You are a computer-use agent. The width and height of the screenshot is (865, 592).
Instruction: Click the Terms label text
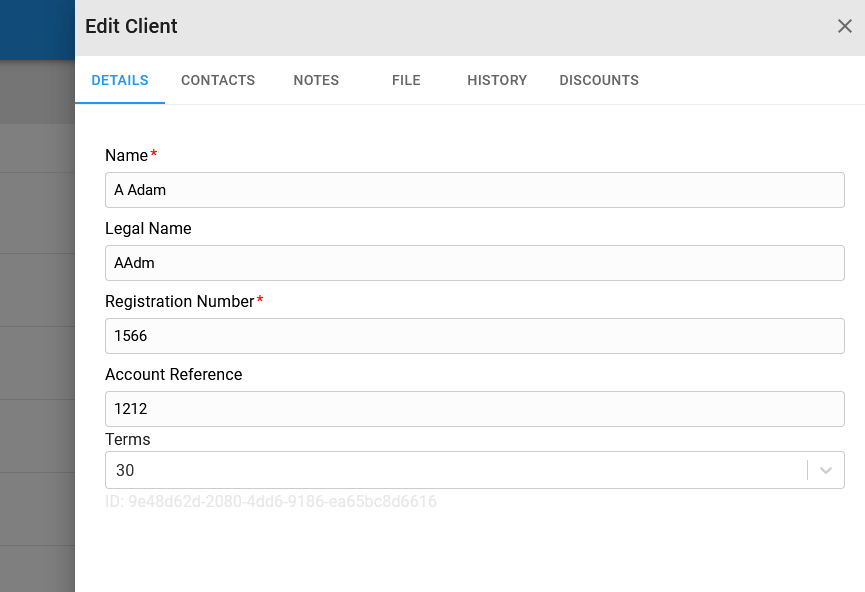point(127,439)
